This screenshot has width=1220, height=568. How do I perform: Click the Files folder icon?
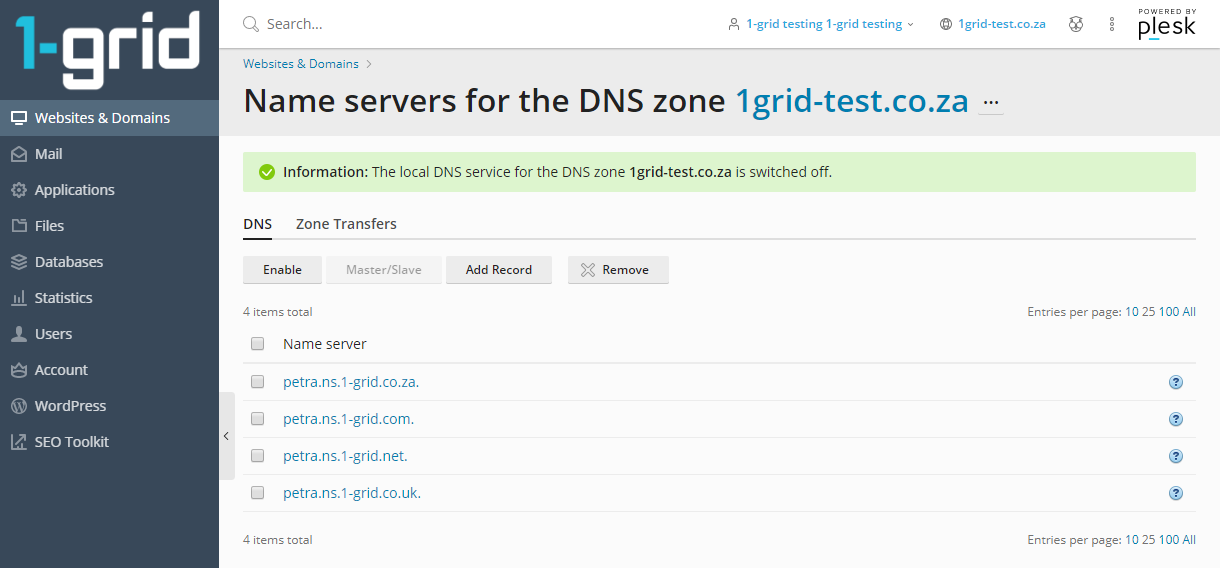coord(18,226)
